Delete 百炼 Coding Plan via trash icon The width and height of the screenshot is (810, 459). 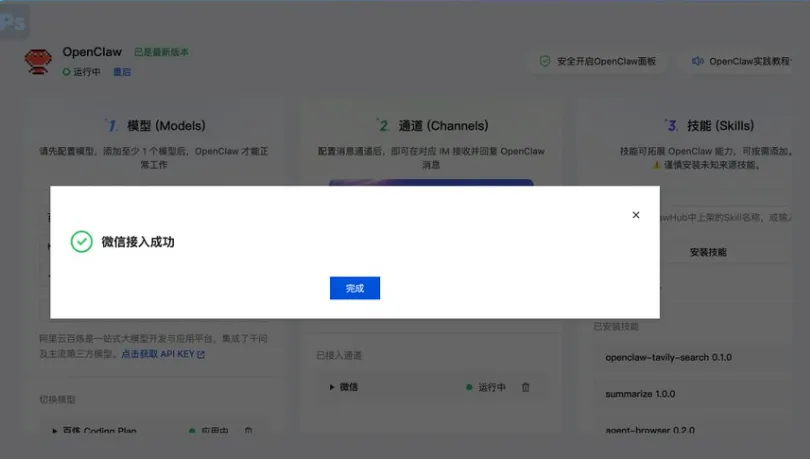tap(248, 431)
